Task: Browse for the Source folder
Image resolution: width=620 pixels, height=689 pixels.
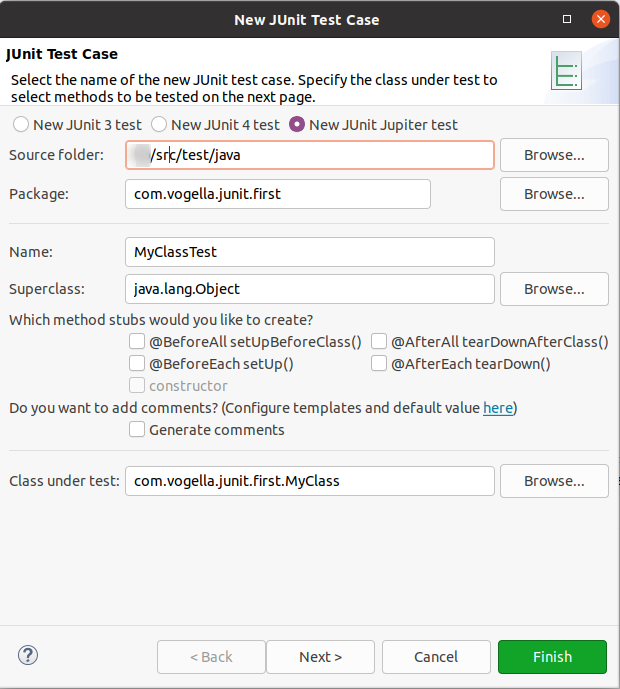Action: pos(553,155)
